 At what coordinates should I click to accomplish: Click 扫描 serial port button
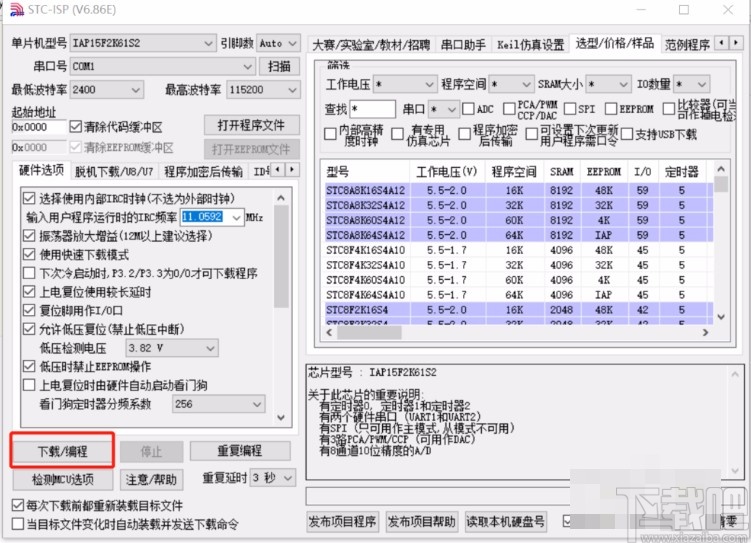(x=279, y=66)
